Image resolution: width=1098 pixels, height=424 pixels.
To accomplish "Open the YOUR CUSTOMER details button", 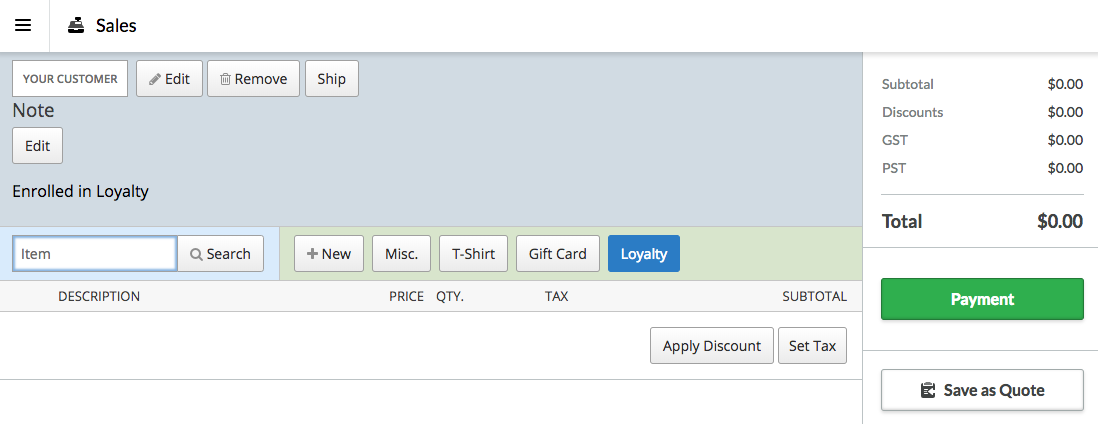I will click(x=70, y=79).
